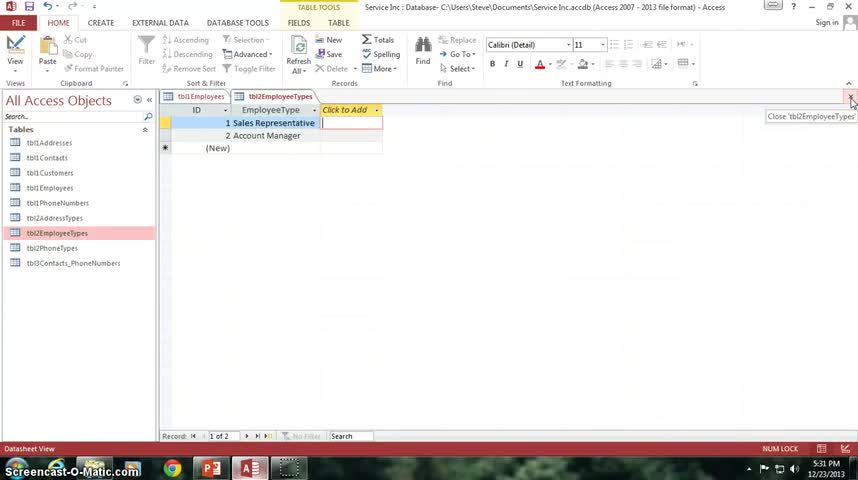Open PowerPoint from the taskbar
The width and height of the screenshot is (858, 480).
[x=211, y=469]
